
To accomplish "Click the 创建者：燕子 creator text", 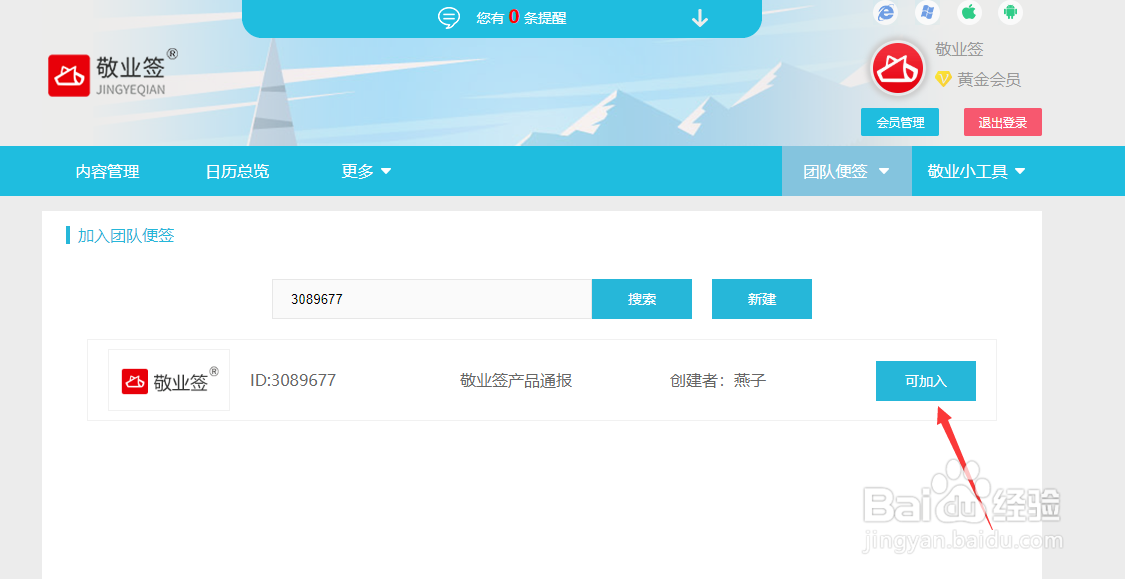I will click(x=718, y=380).
